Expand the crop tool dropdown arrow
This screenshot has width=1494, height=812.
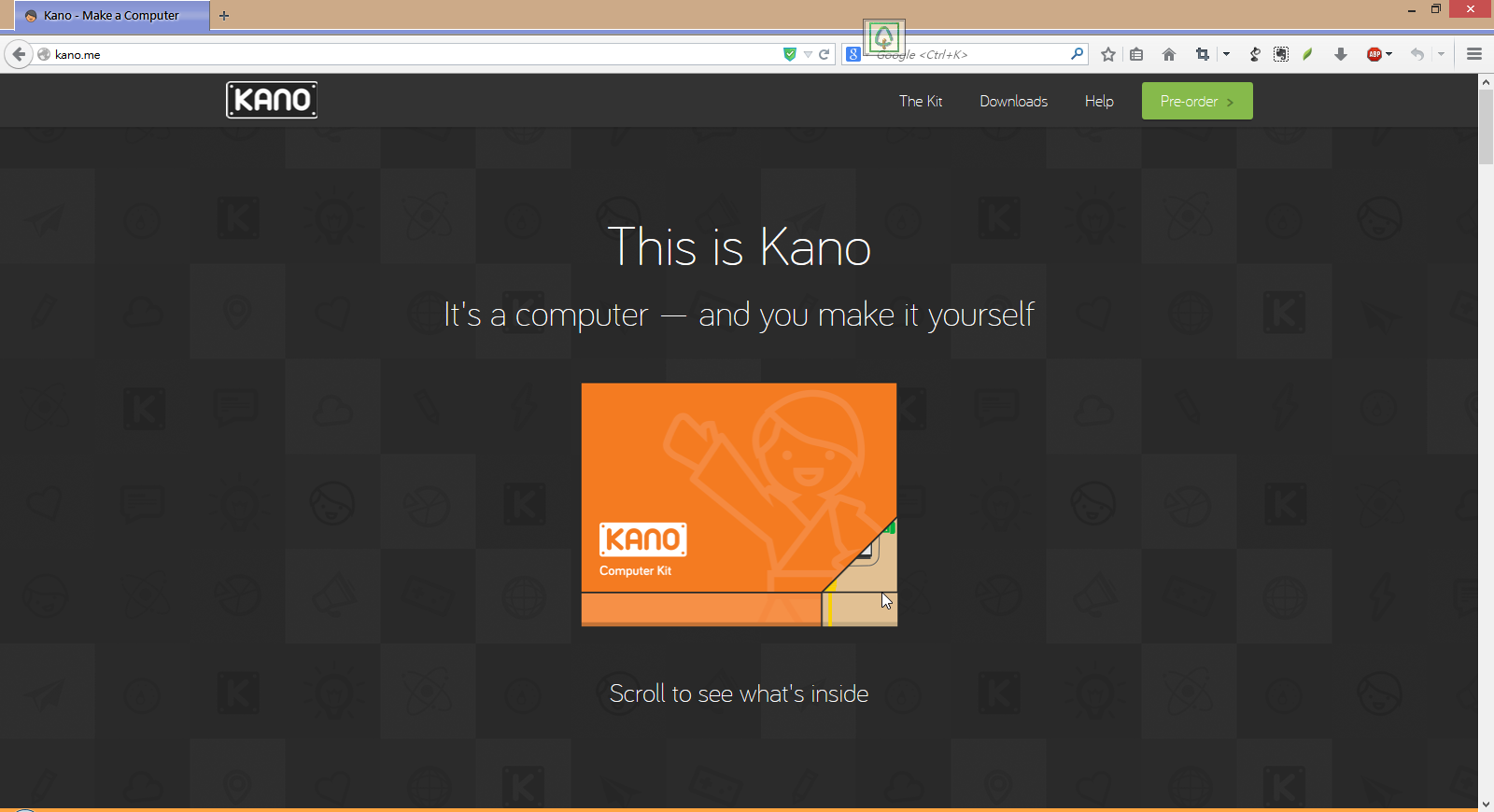[x=1226, y=54]
